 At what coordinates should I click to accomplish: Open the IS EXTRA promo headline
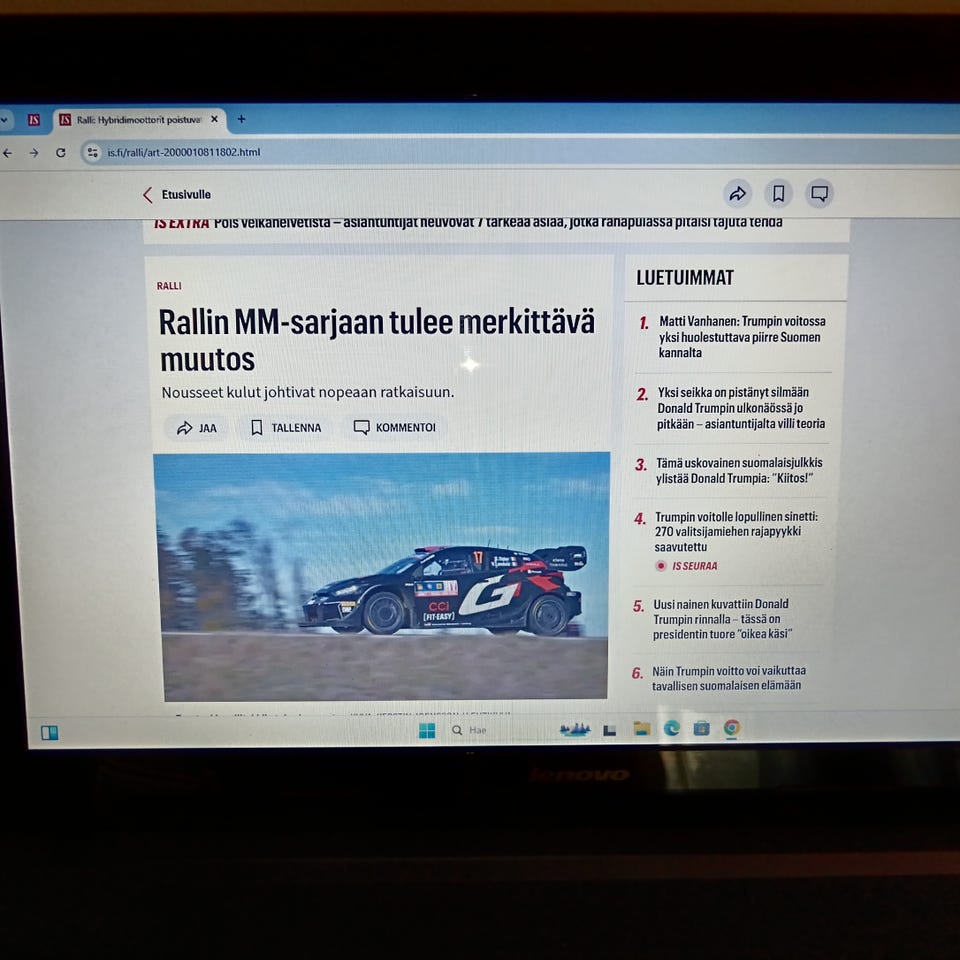coord(468,222)
